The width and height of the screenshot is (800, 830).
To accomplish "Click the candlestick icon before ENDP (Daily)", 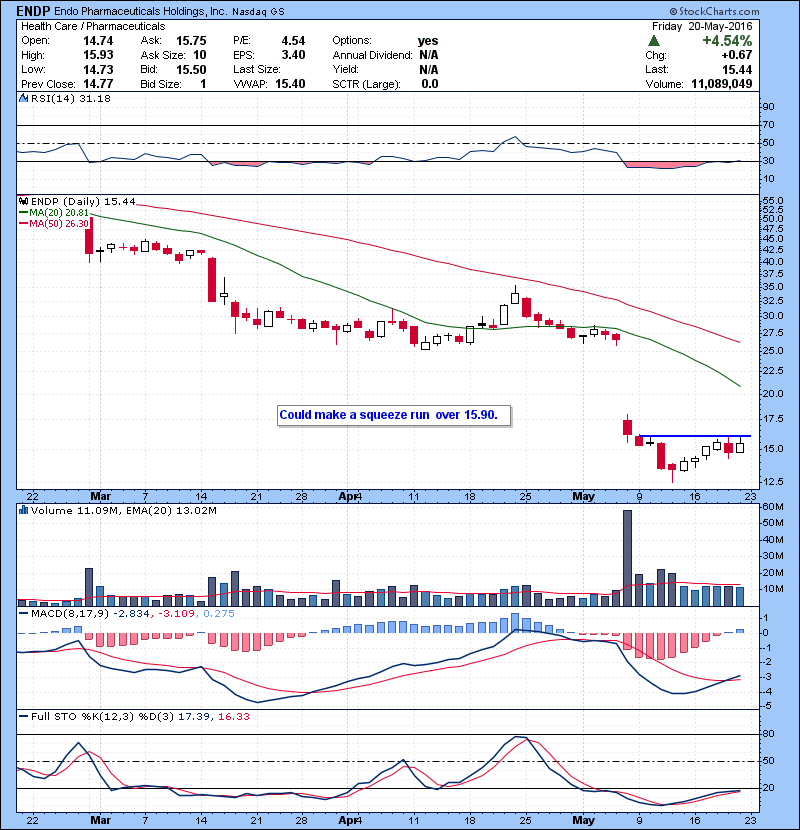I will tap(23, 201).
